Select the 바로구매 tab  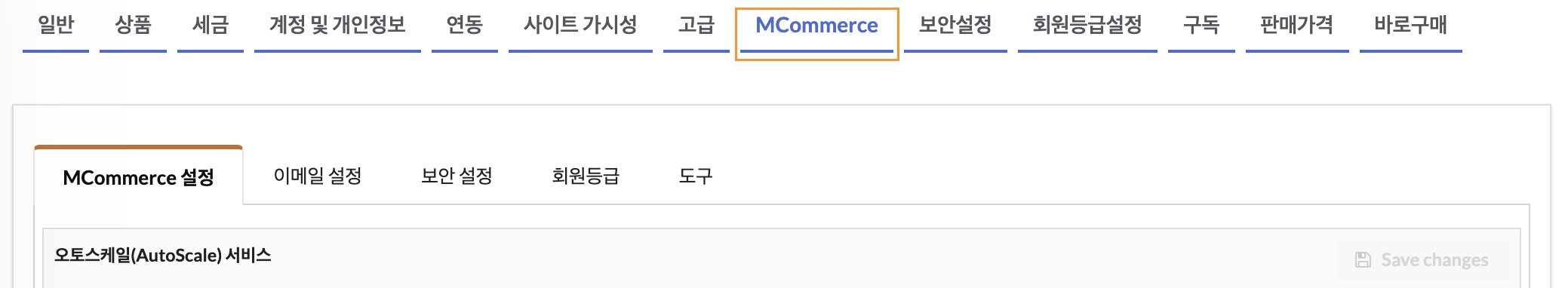1411,26
